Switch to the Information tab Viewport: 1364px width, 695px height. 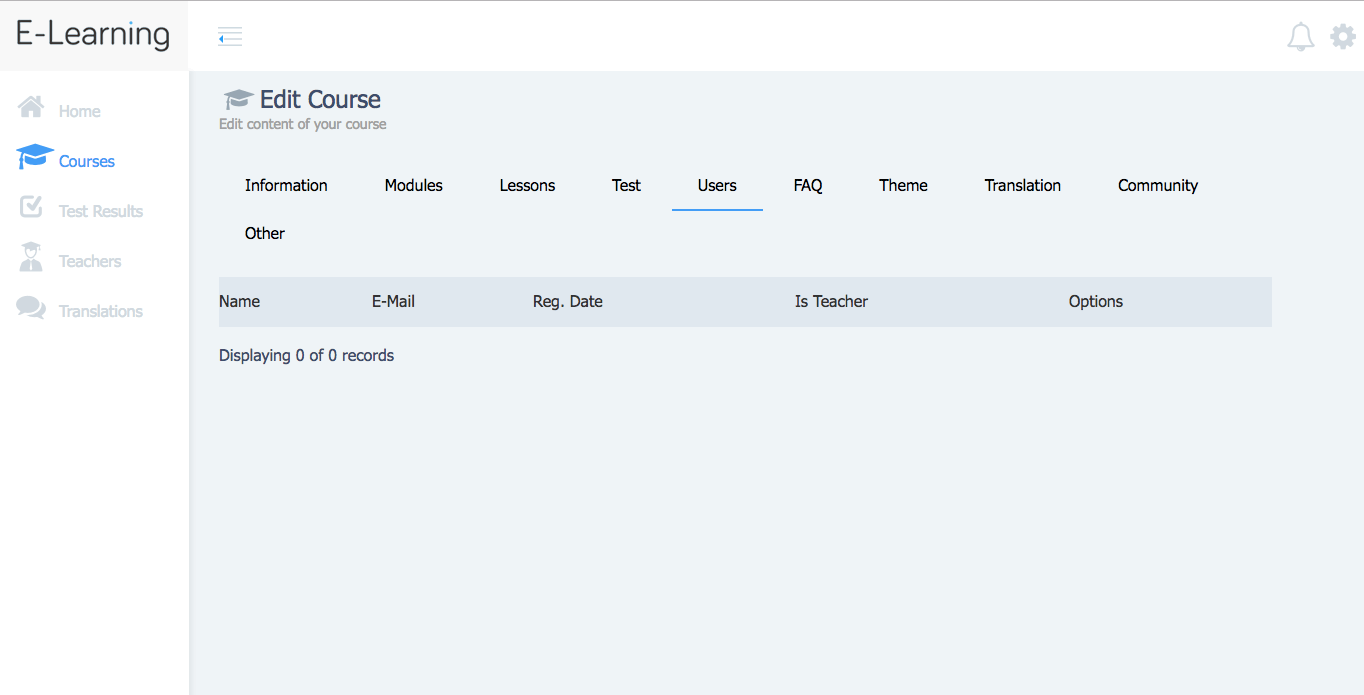286,185
